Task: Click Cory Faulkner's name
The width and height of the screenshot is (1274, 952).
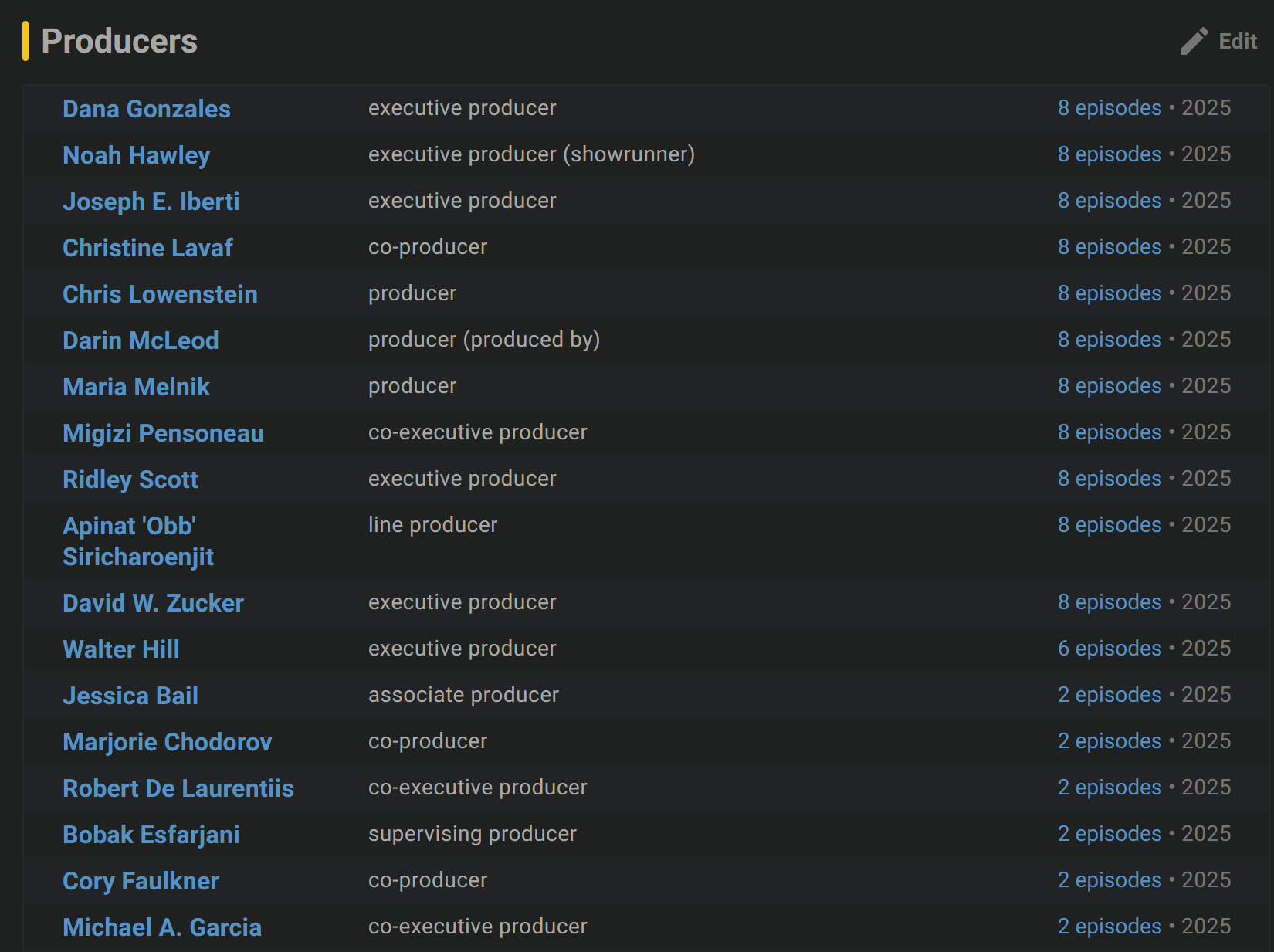Action: (x=141, y=881)
